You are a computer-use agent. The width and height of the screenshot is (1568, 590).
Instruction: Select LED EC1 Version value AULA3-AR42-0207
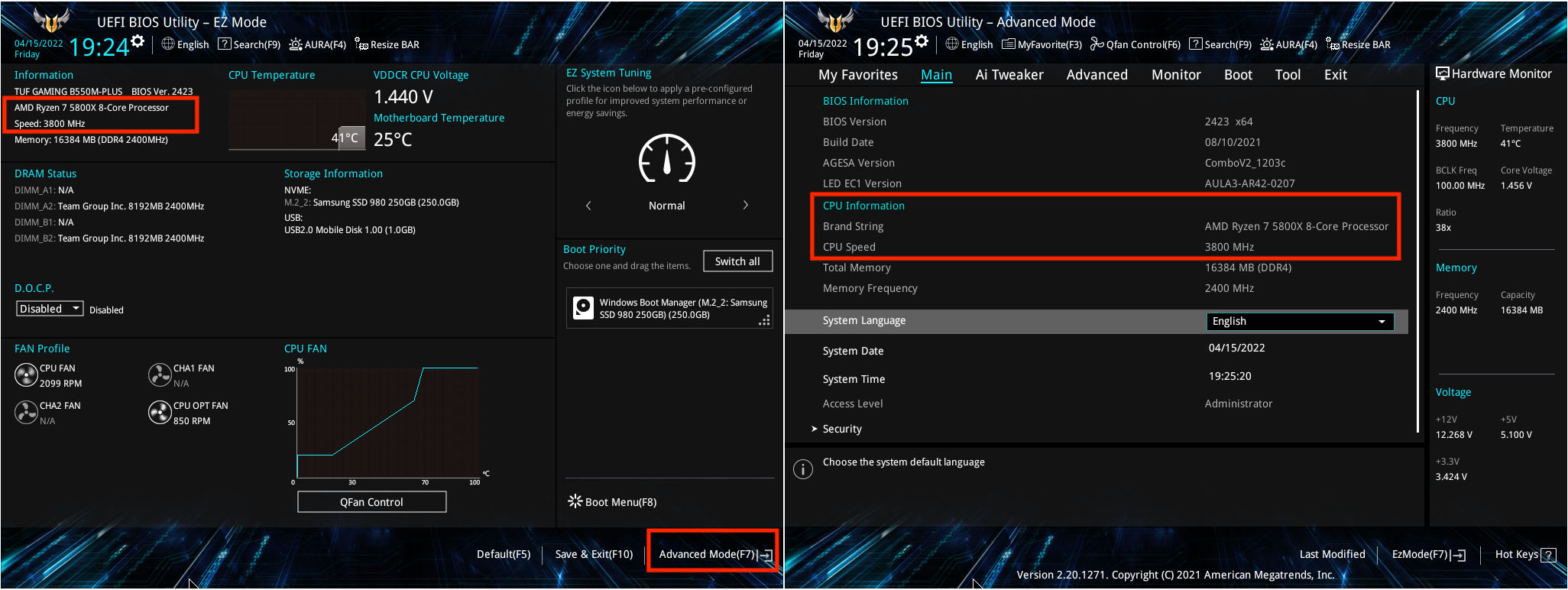pos(1249,183)
